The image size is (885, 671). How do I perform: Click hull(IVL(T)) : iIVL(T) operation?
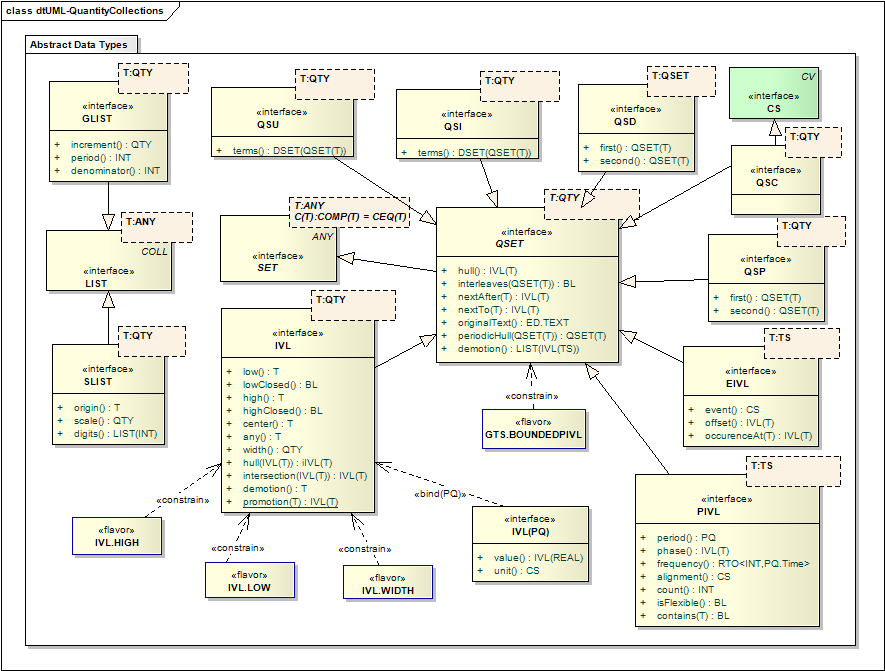[x=287, y=462]
